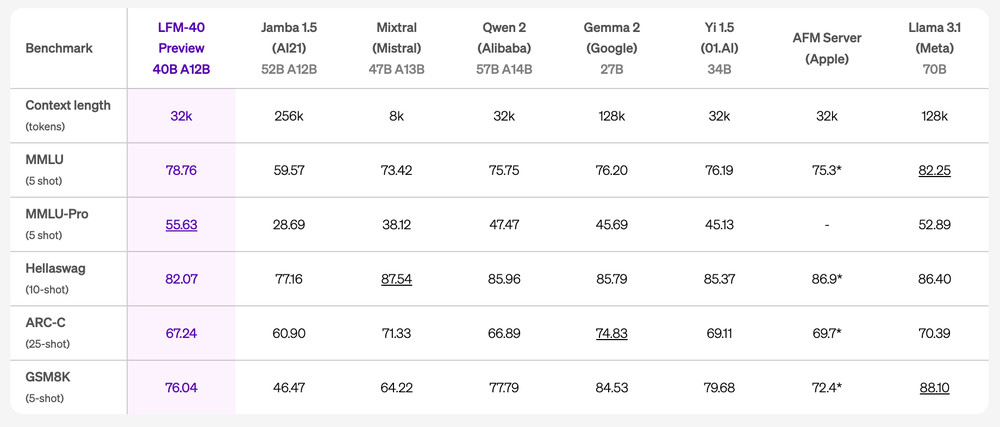Screen dimensions: 1000x427
Task: Select the Hellaswag row label
Action: (x=55, y=278)
